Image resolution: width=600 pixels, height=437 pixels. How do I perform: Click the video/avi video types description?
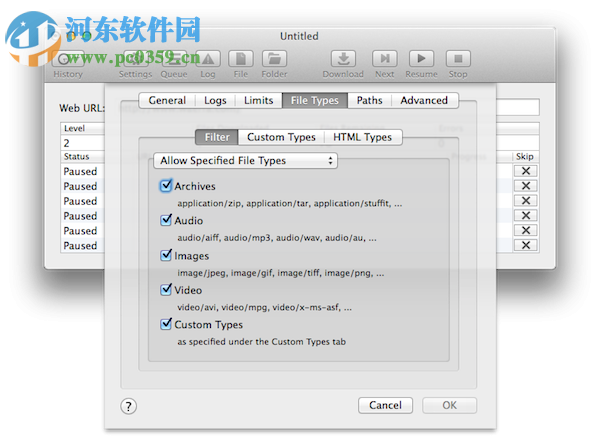tap(264, 307)
